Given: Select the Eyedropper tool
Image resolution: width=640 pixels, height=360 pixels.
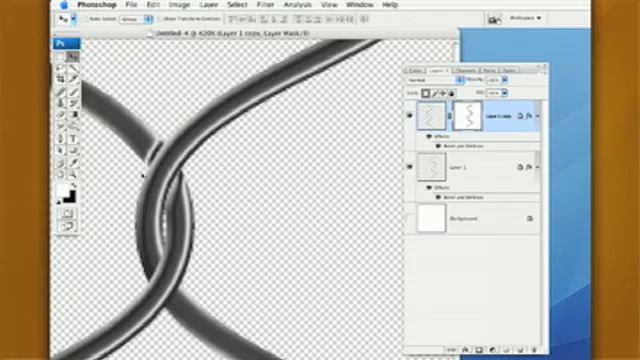Looking at the screenshot, I should pos(73,163).
